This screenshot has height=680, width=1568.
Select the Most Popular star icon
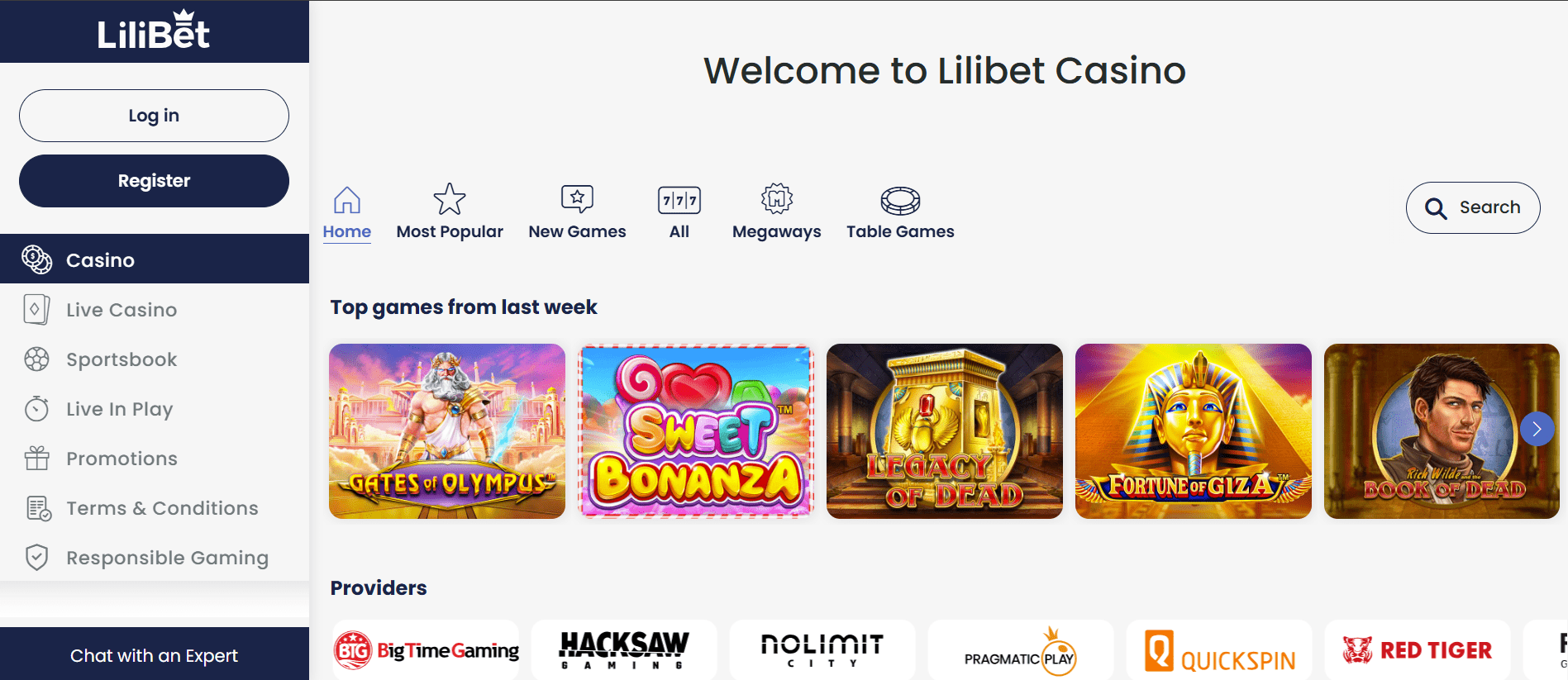(450, 199)
